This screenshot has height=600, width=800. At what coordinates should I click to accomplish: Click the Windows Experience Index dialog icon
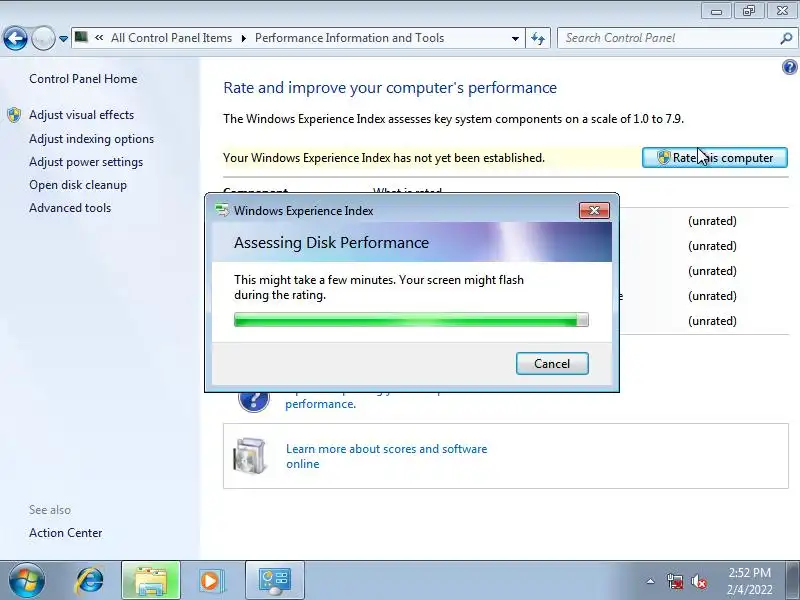click(x=222, y=211)
